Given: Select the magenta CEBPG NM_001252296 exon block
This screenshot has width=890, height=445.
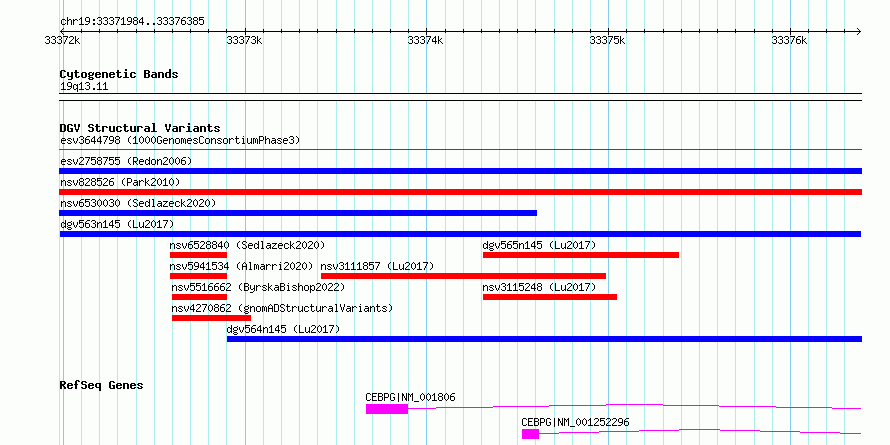Looking at the screenshot, I should point(530,434).
